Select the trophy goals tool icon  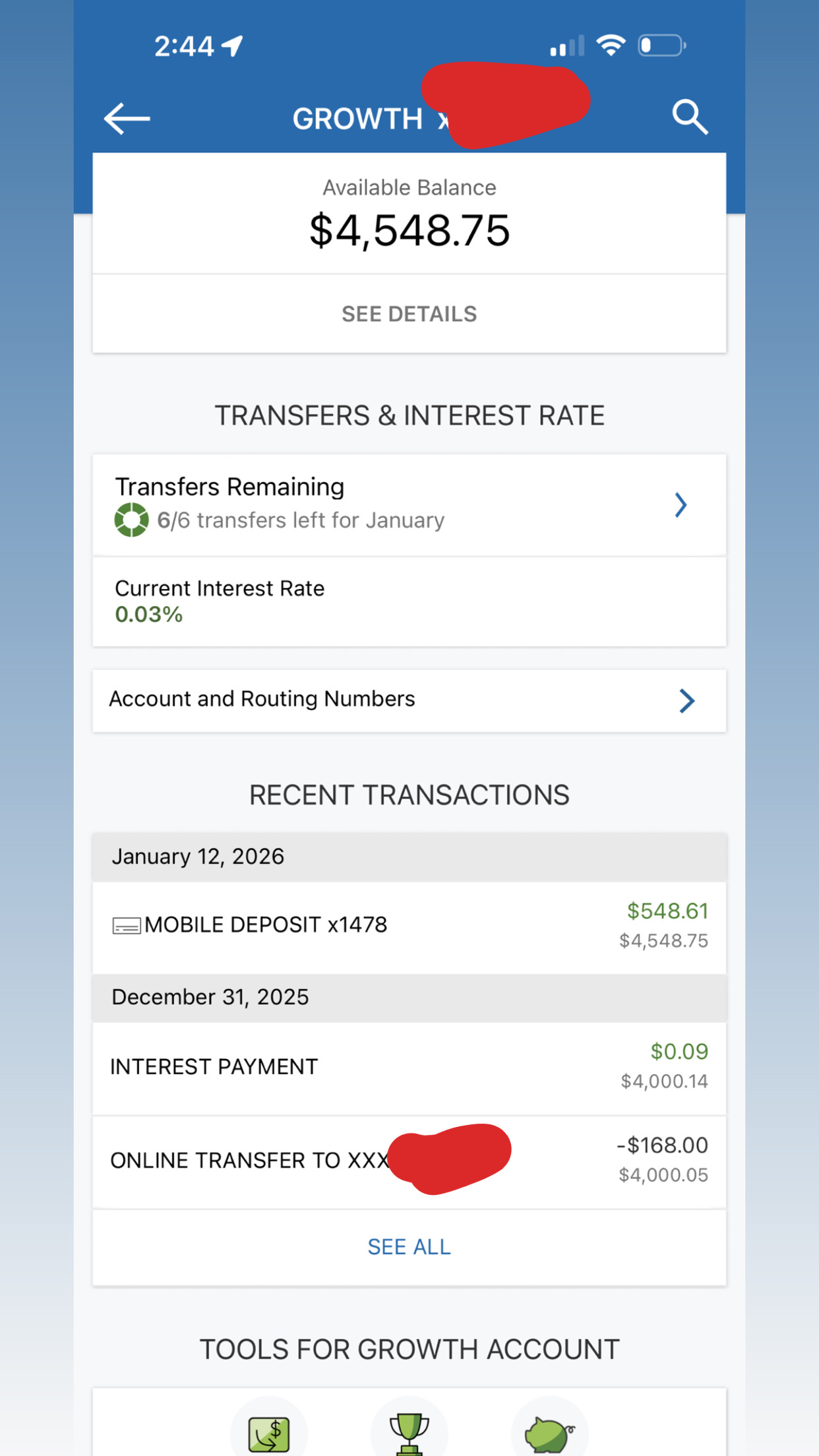coord(409,1433)
